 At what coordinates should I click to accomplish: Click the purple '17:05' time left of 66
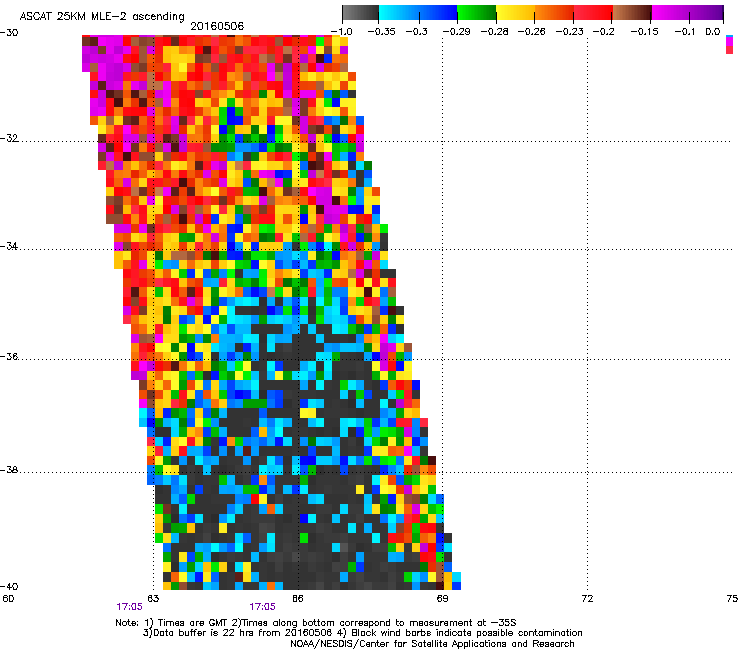point(262,607)
